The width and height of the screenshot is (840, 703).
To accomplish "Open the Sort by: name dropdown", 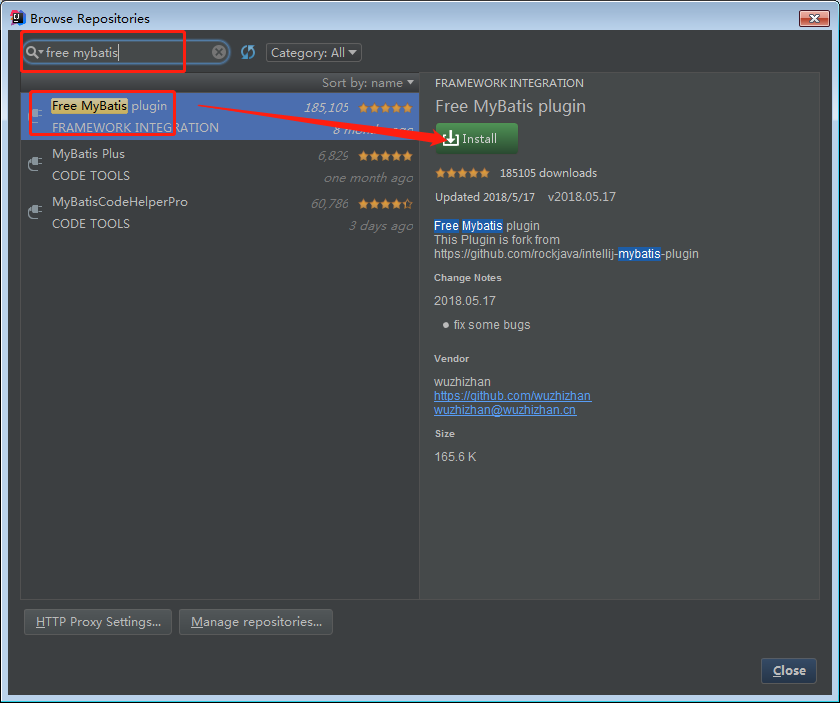I will tap(367, 83).
